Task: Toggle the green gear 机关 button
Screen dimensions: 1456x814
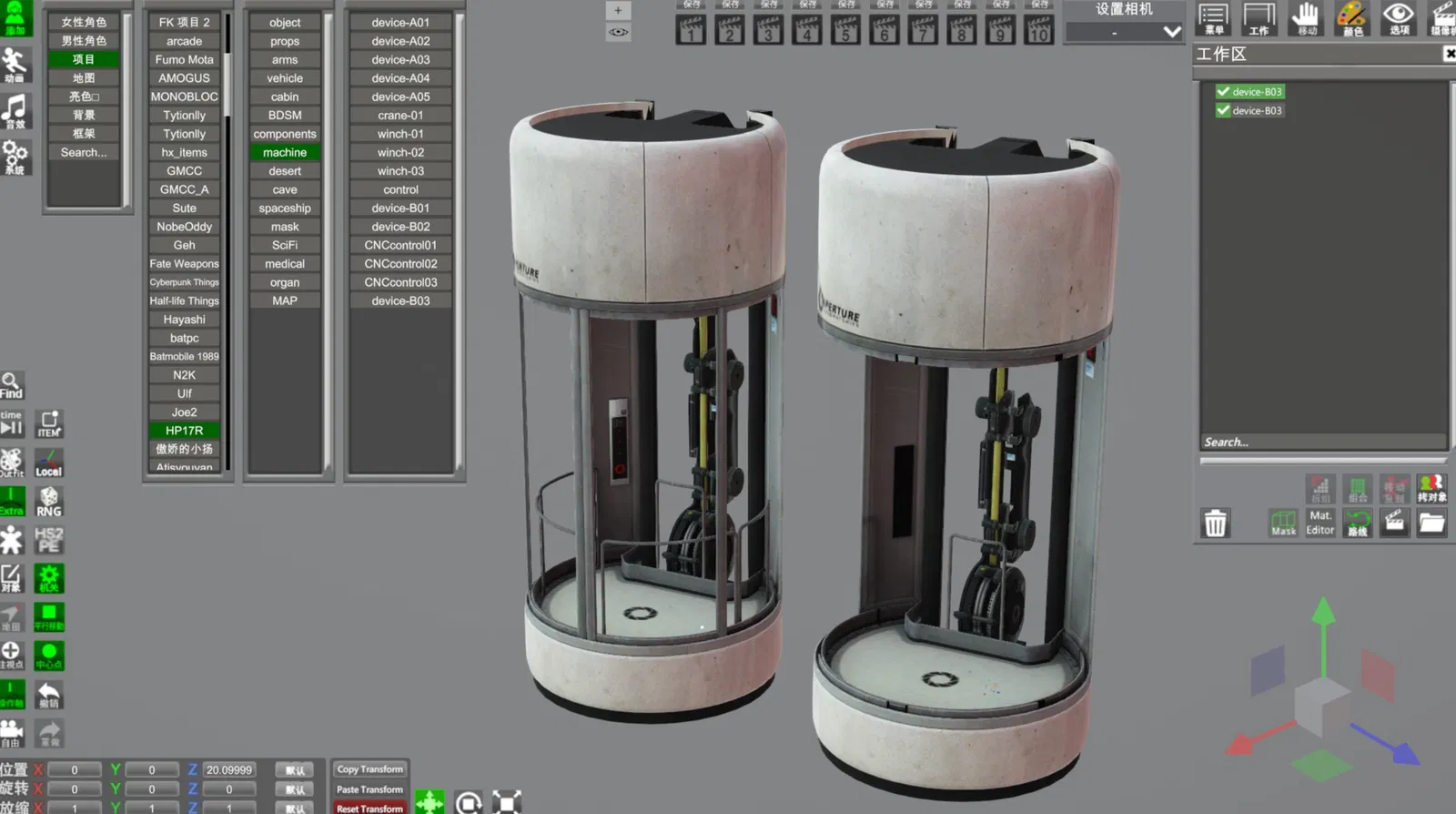Action: click(49, 579)
